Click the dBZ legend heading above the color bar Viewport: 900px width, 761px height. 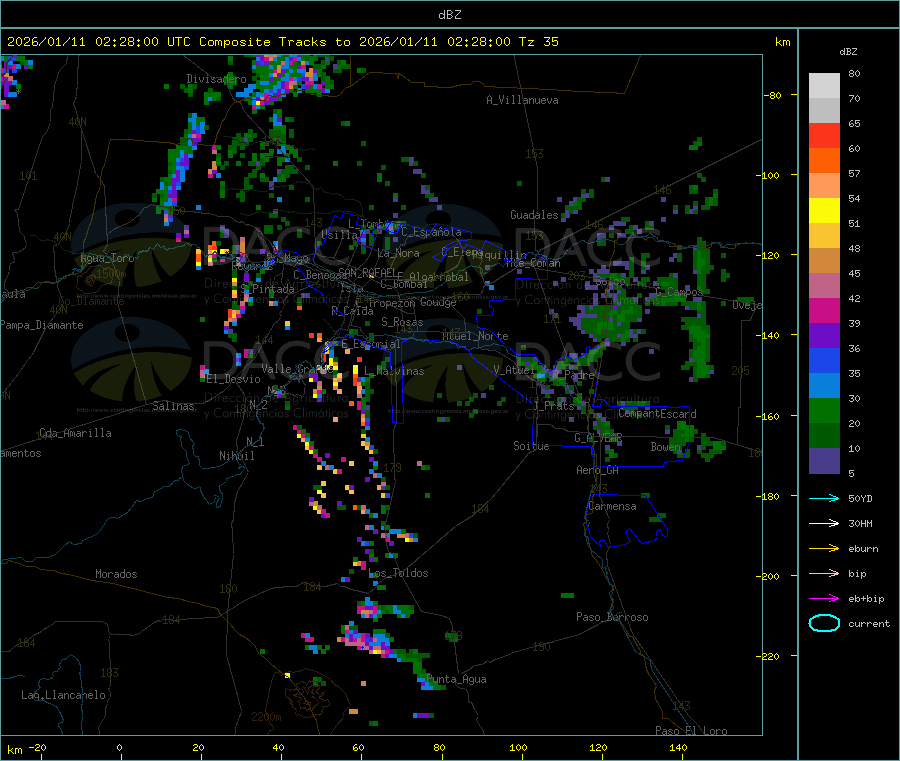pos(848,52)
